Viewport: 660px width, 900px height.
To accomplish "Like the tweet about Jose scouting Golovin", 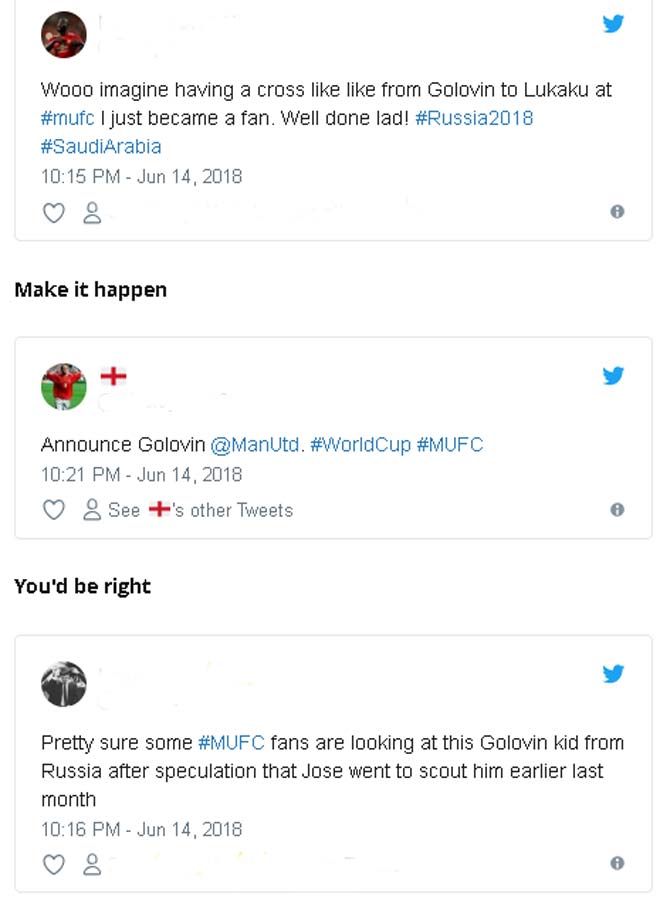I will [53, 864].
